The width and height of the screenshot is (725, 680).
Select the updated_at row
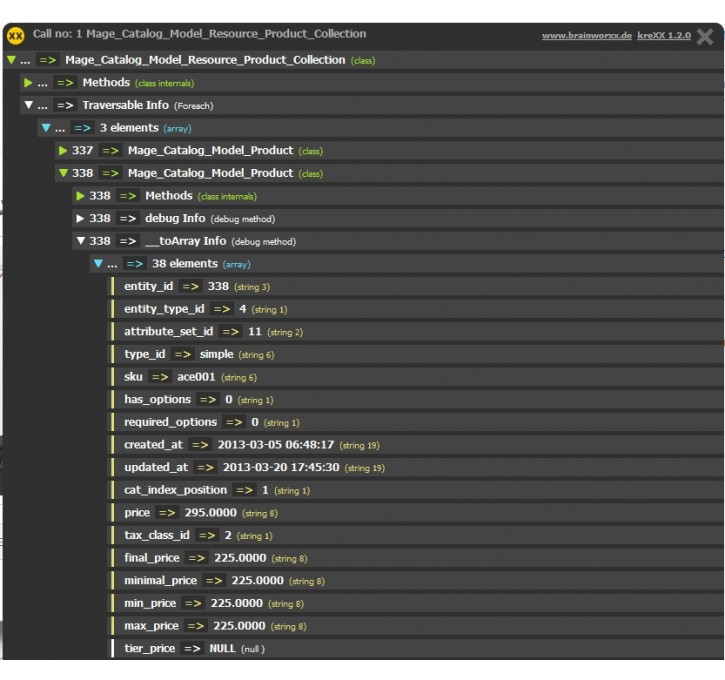pyautogui.click(x=415, y=468)
